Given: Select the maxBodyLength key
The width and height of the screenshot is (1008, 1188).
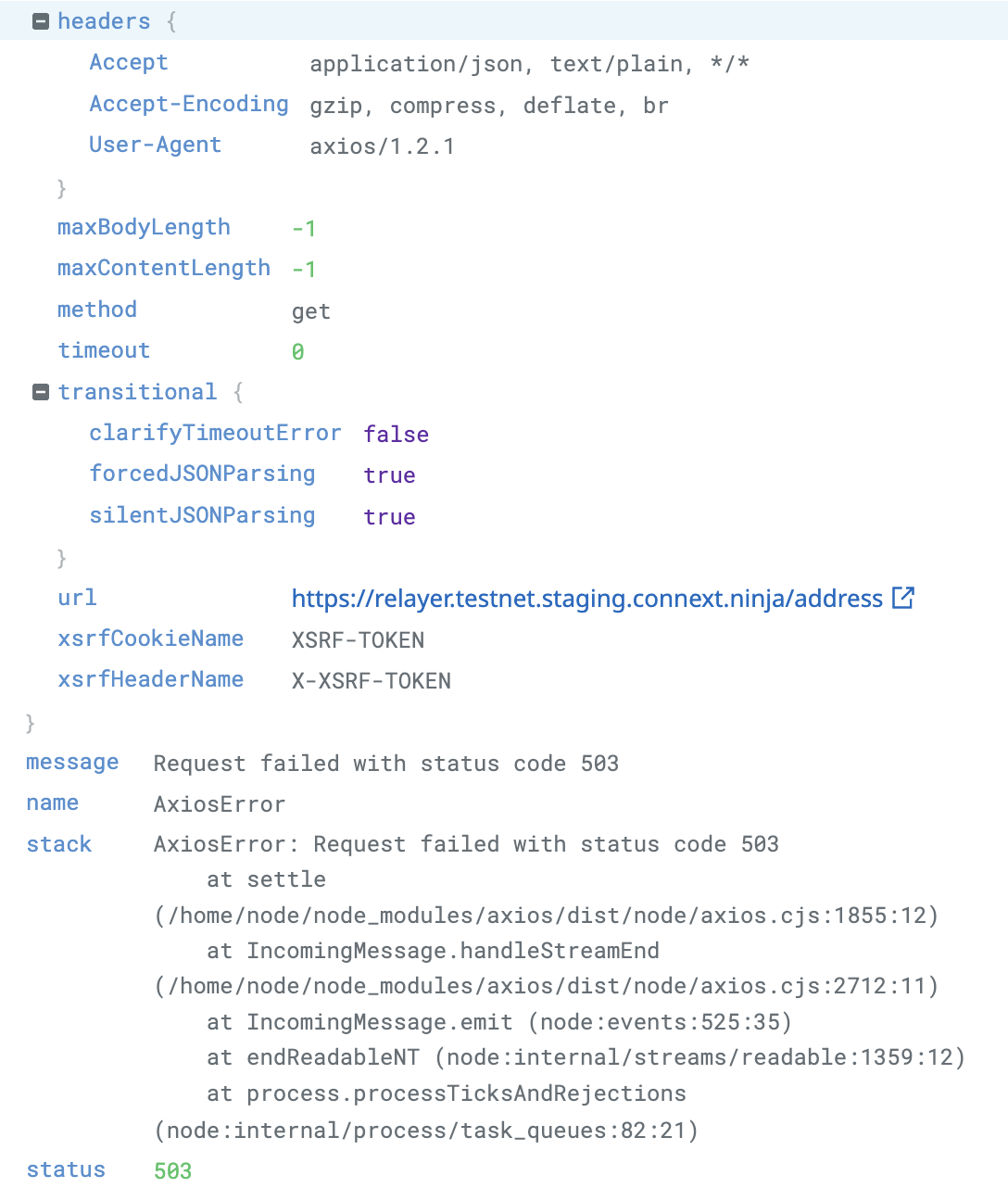Looking at the screenshot, I should (144, 227).
